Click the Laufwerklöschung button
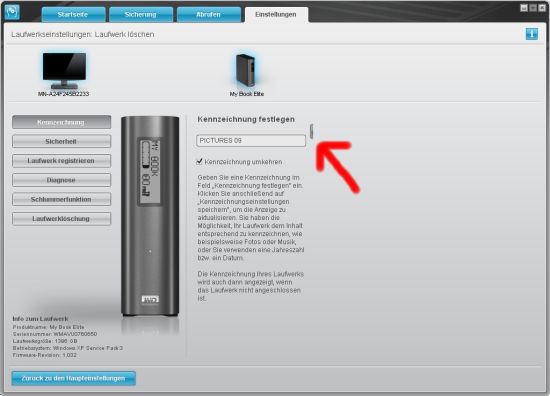This screenshot has height=396, width=550. click(x=61, y=219)
